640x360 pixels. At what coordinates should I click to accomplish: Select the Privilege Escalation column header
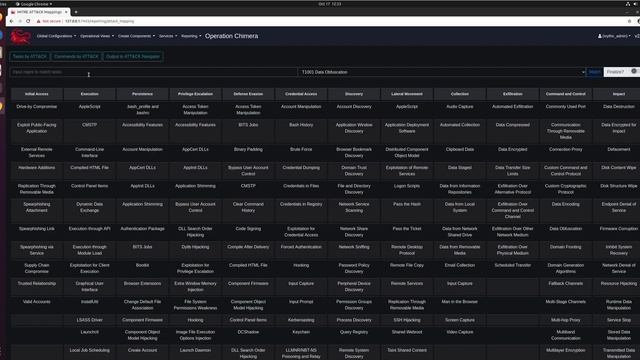point(195,94)
